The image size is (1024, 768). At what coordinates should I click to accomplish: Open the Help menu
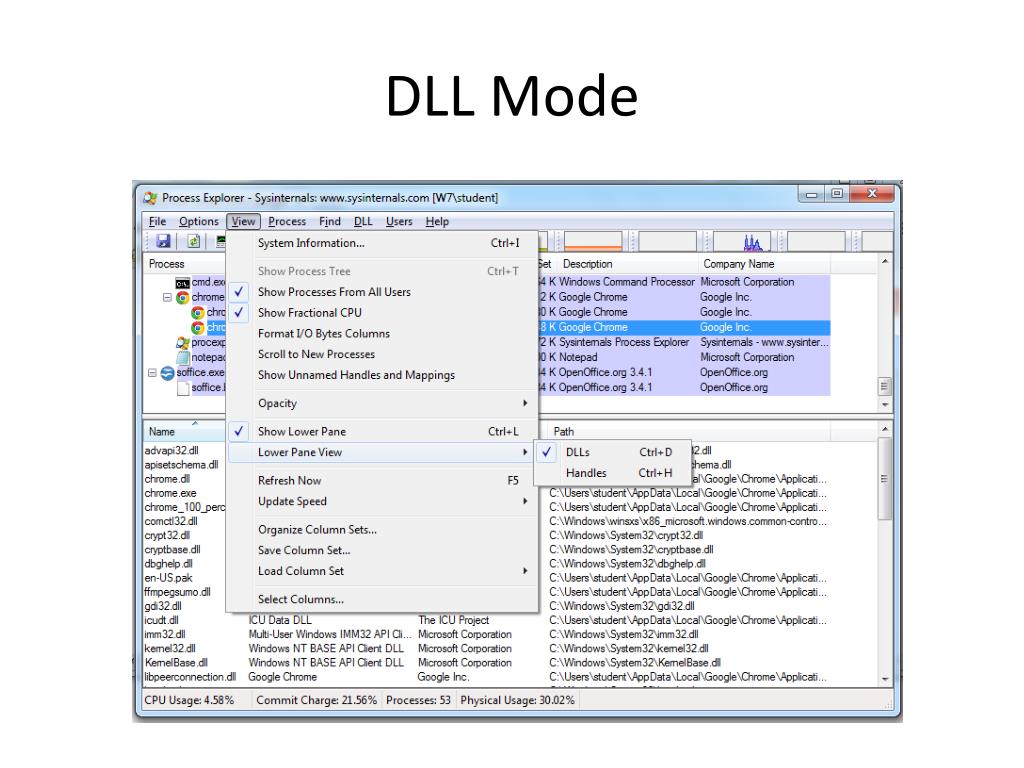pos(437,221)
